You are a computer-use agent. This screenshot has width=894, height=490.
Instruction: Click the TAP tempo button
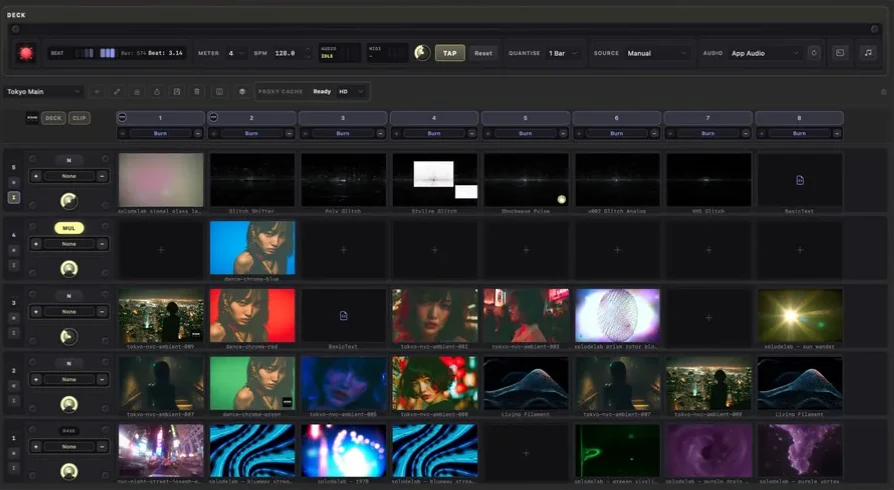click(x=450, y=53)
